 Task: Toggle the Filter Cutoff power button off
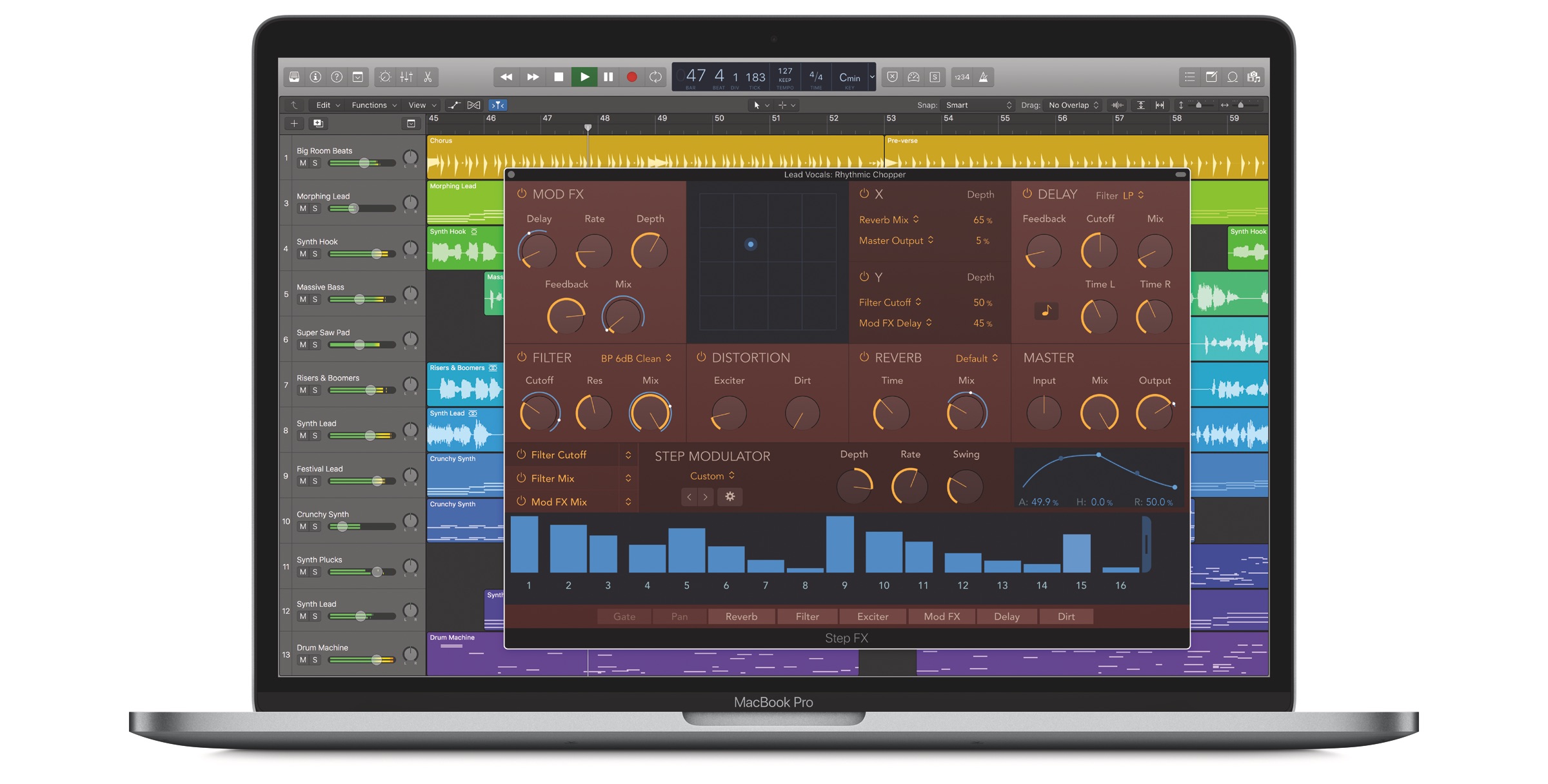pyautogui.click(x=520, y=455)
